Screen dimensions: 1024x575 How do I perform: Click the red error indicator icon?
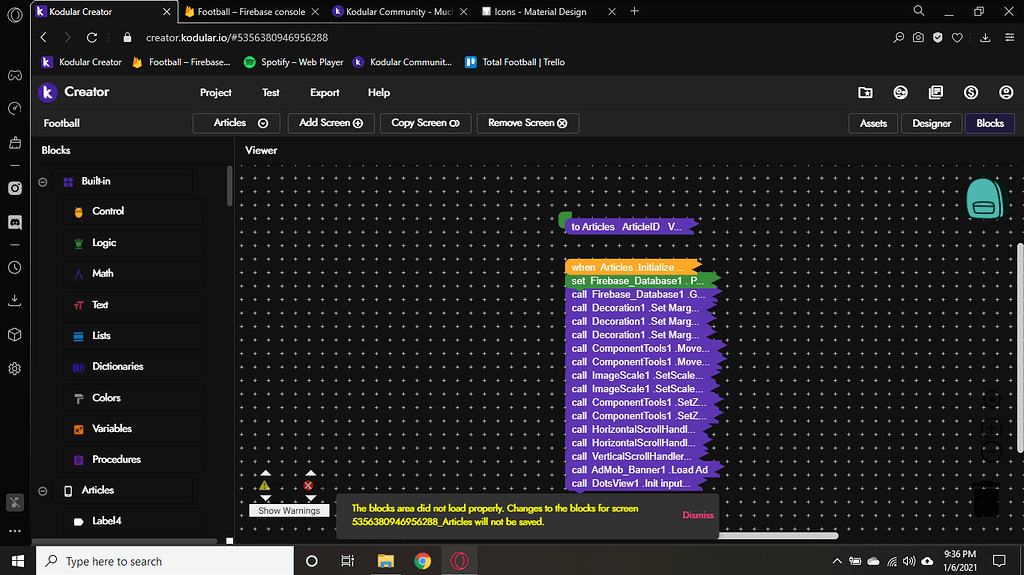tap(308, 485)
